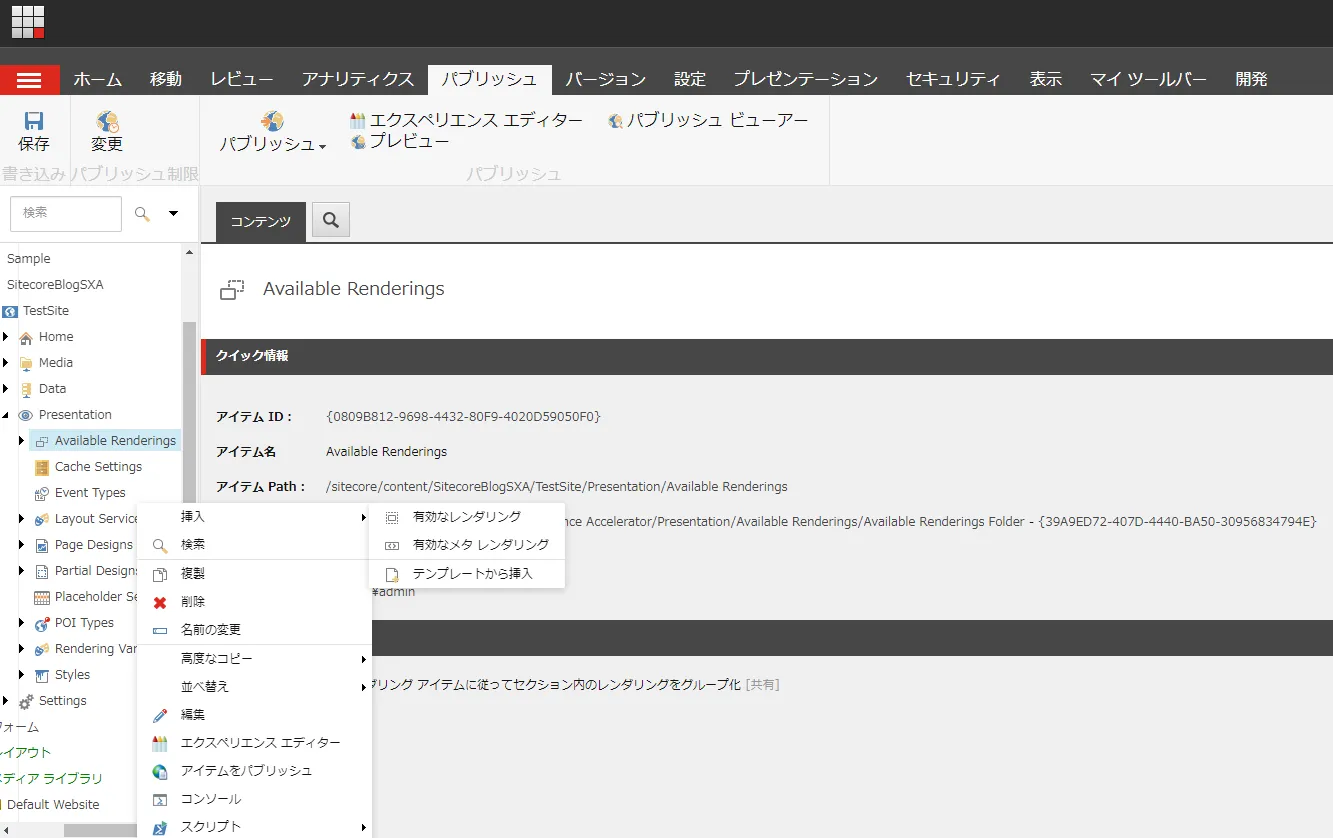Switch to the プレゼンテーション ribbon tab

(806, 80)
